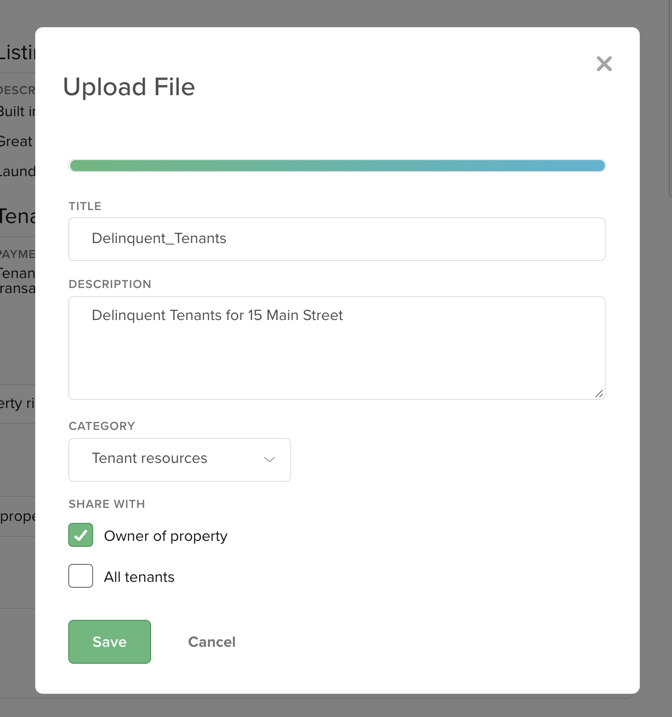672x717 pixels.
Task: Click into the Description text area
Action: coord(337,348)
